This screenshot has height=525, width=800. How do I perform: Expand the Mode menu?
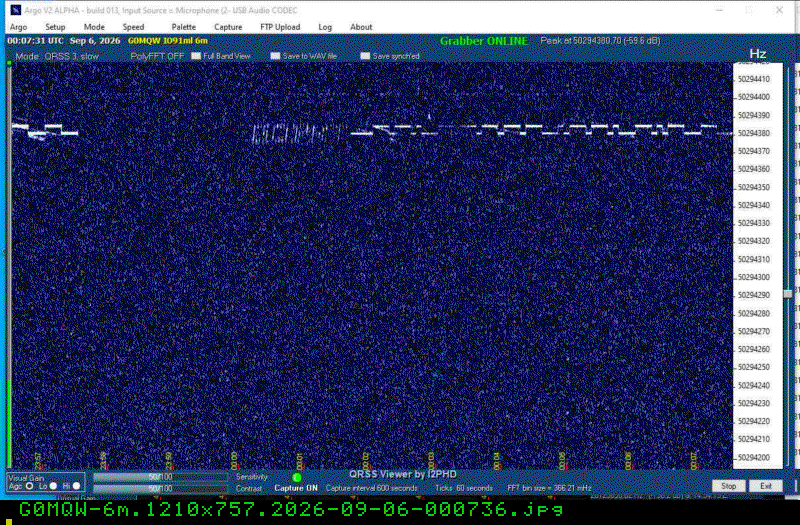tap(94, 27)
